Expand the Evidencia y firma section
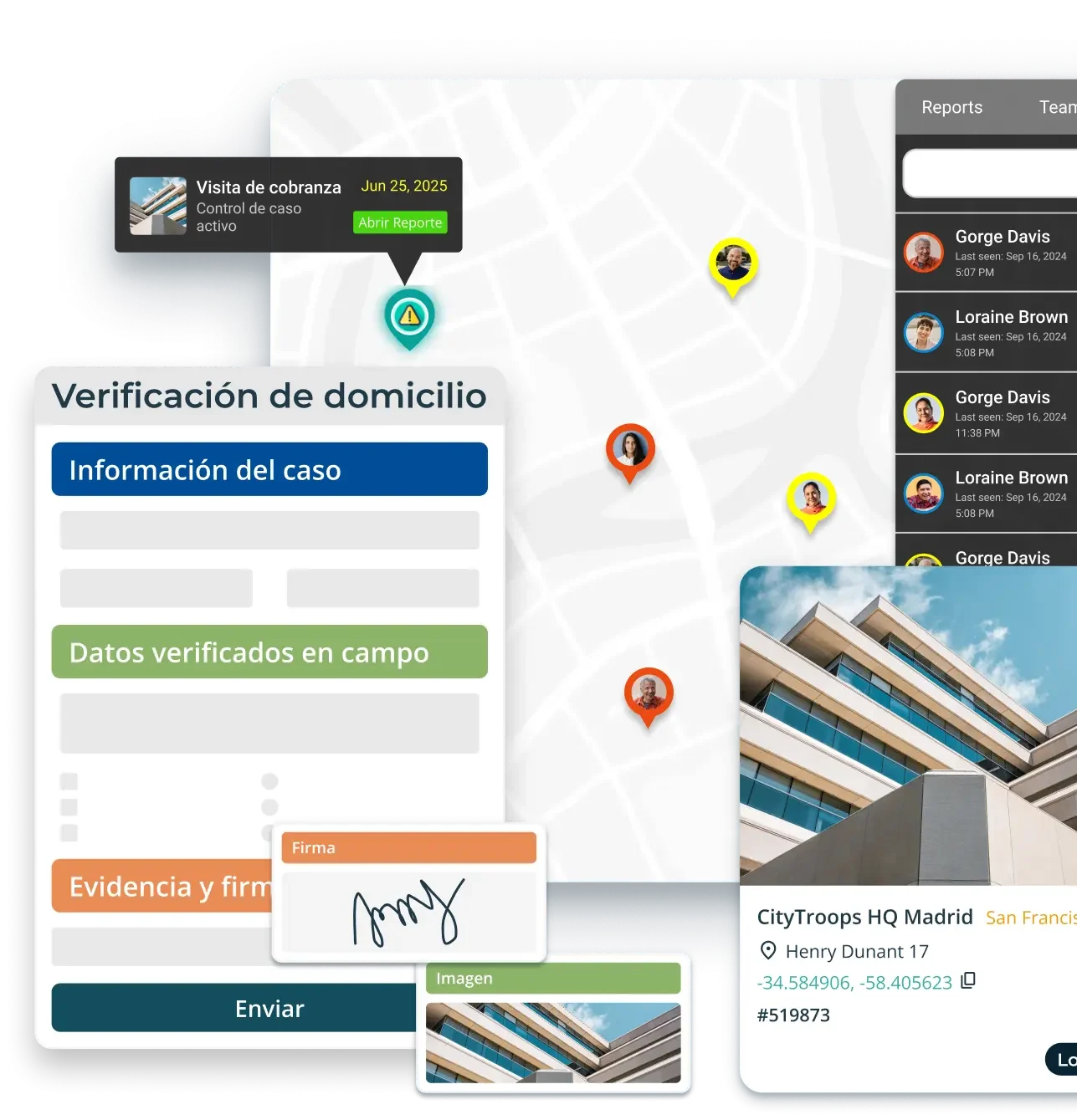 coord(162,886)
